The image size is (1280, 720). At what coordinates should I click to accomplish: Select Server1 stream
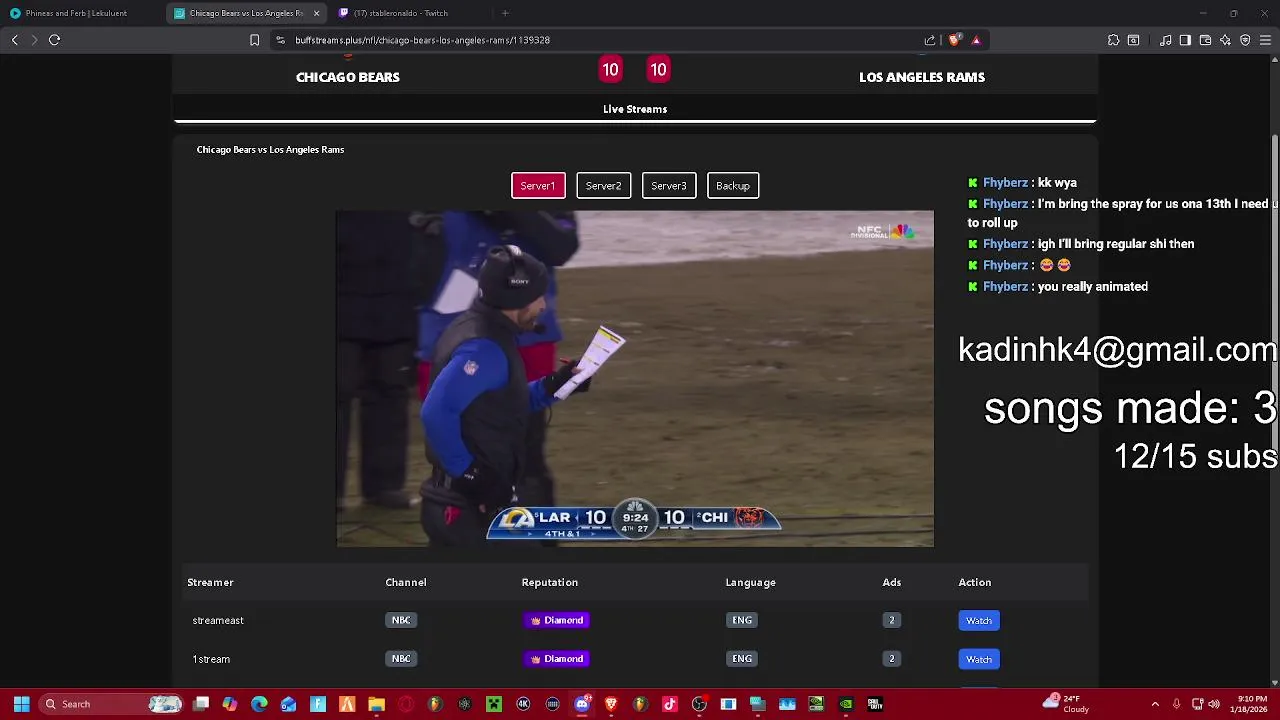point(538,186)
